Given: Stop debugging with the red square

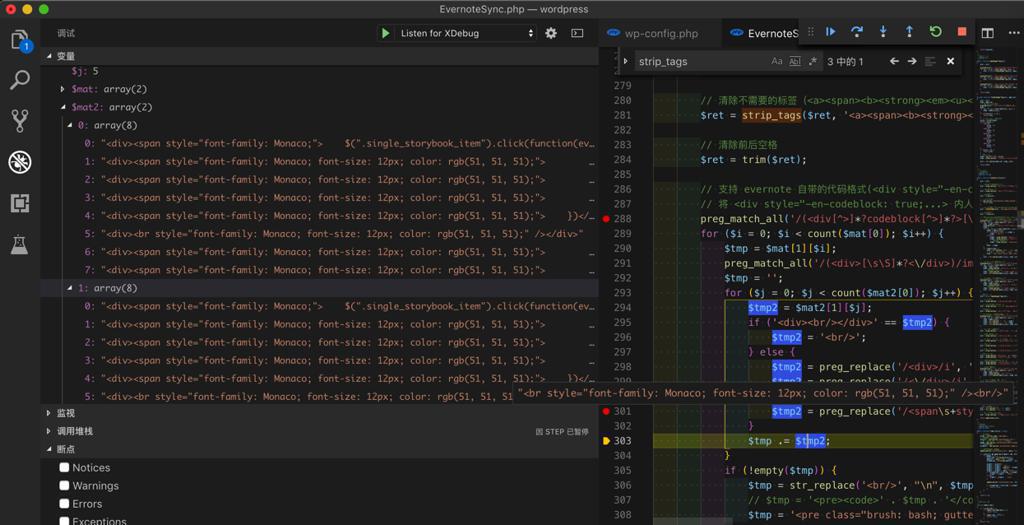Looking at the screenshot, I should coord(962,32).
